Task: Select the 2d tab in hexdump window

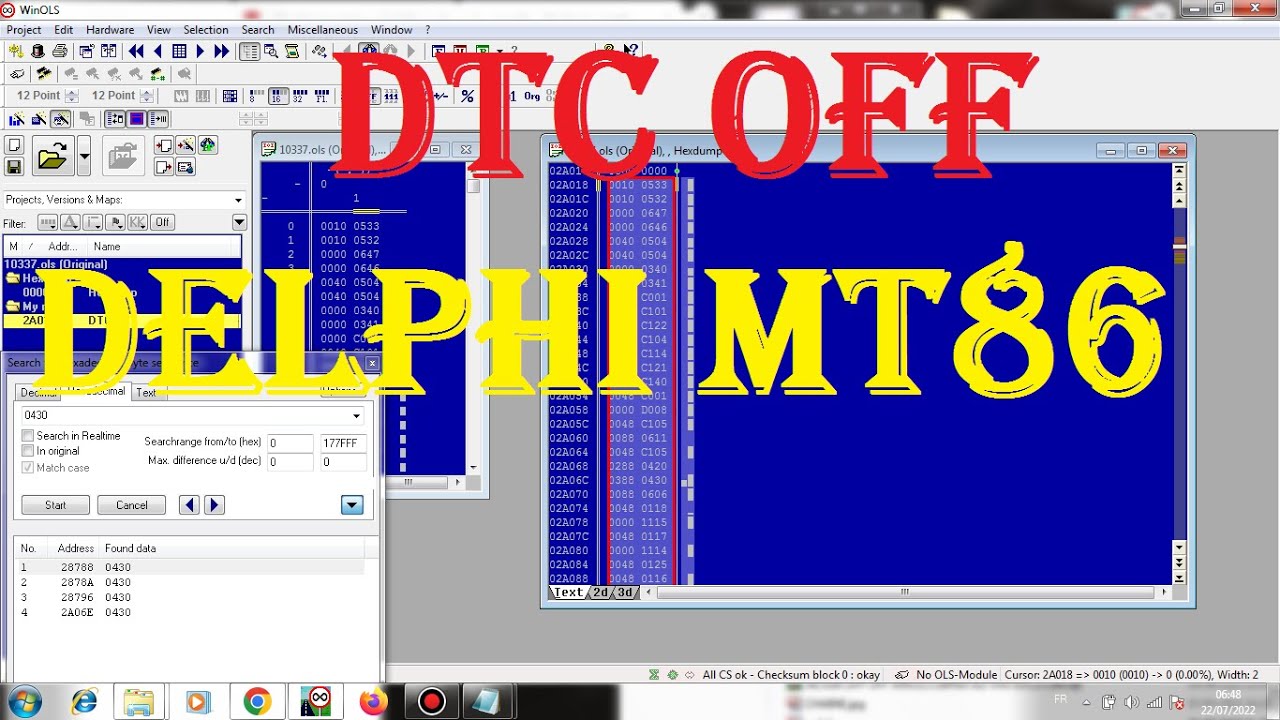Action: point(600,592)
